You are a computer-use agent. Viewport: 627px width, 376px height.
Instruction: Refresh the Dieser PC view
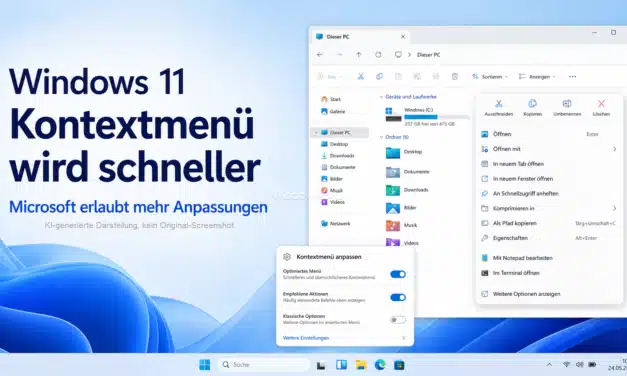tap(378, 55)
